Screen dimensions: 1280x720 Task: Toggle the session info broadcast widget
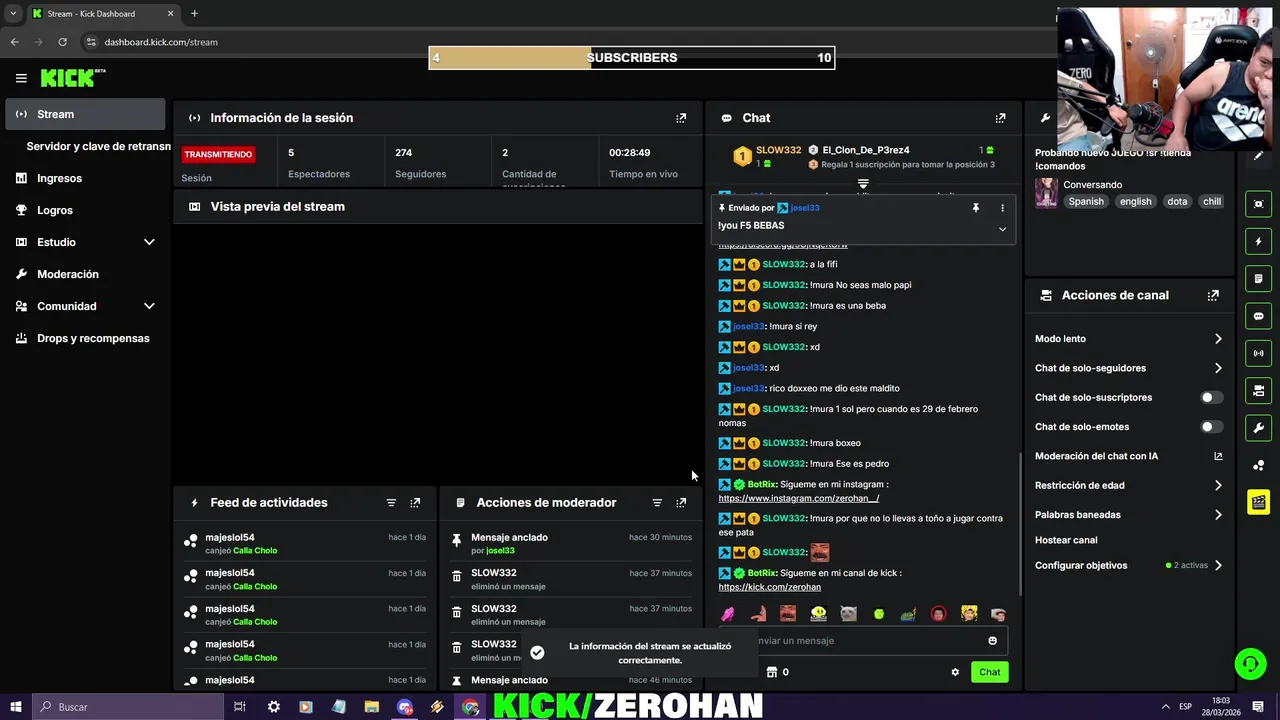1259,353
